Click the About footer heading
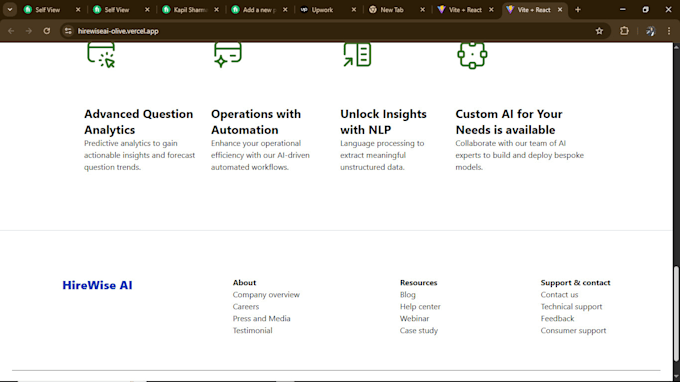This screenshot has width=680, height=382. (x=244, y=283)
